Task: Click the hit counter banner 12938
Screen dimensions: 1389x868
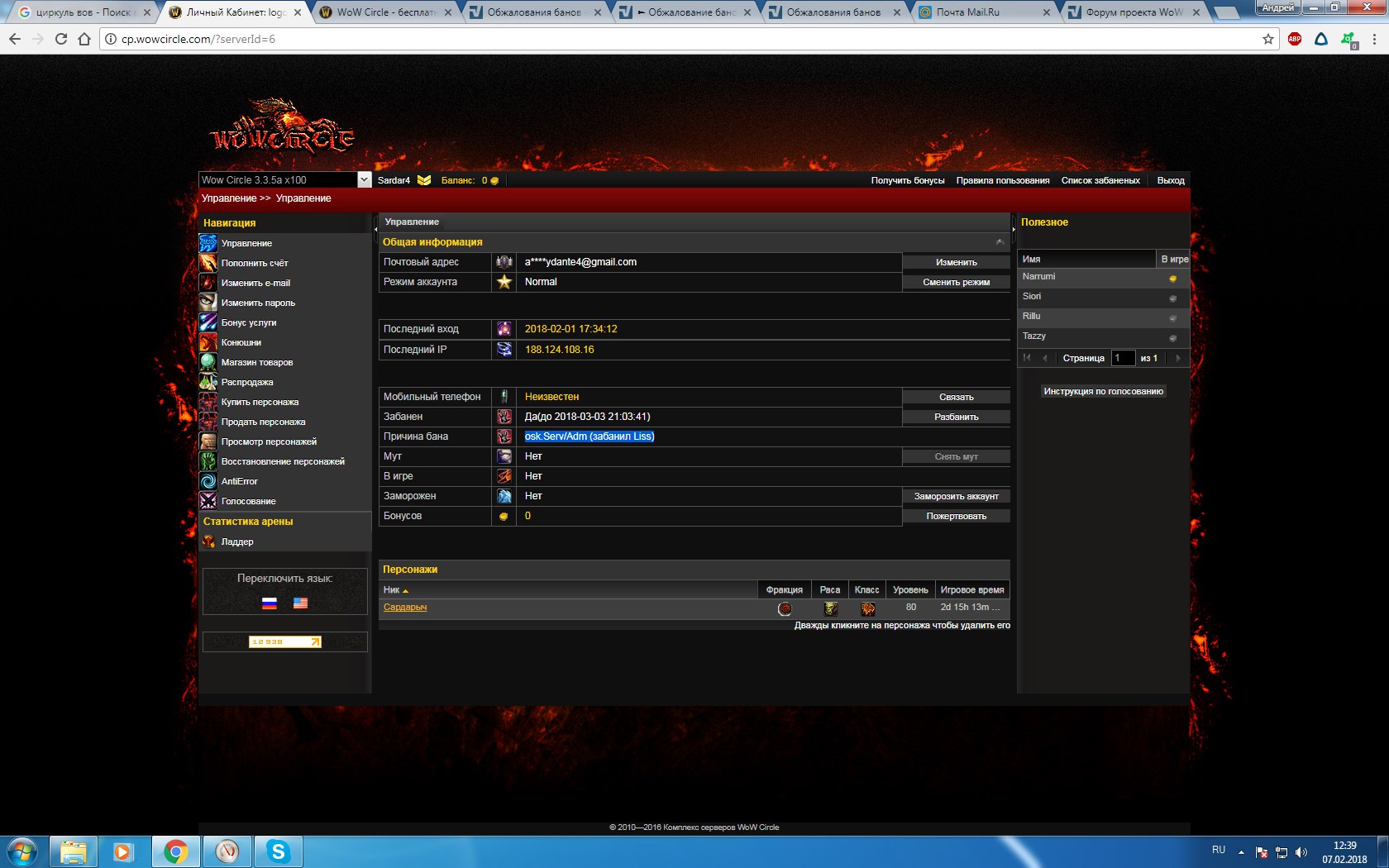Action: pyautogui.click(x=285, y=641)
